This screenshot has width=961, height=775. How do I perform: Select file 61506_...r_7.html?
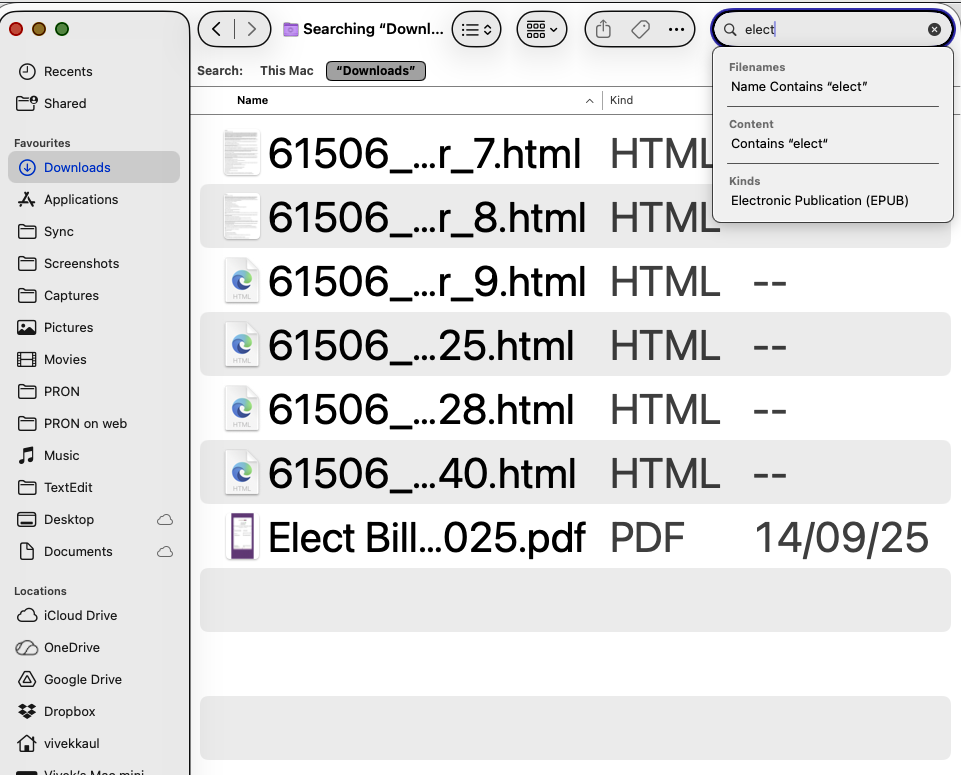(x=424, y=153)
